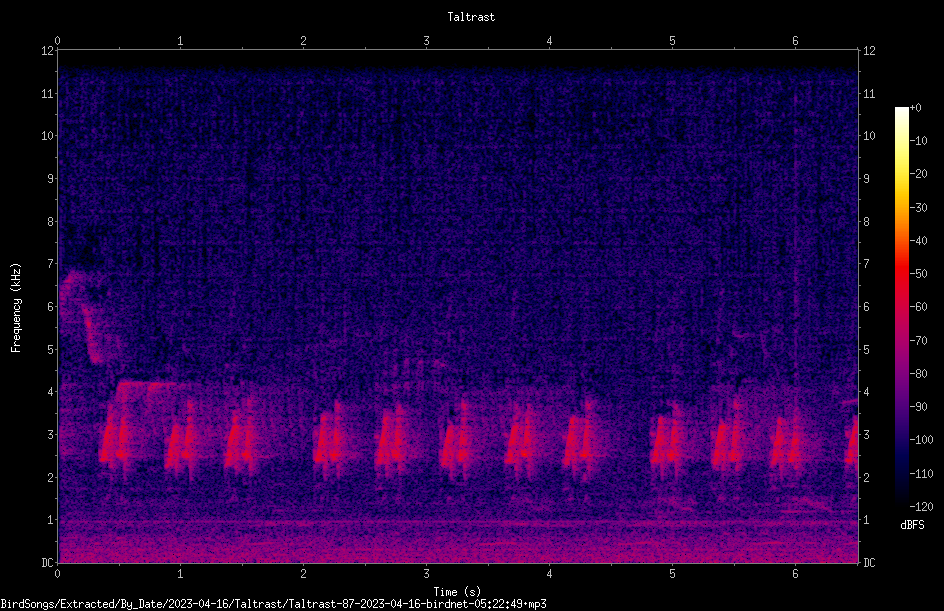Click the first red call burst near 3 kHz

114,439
